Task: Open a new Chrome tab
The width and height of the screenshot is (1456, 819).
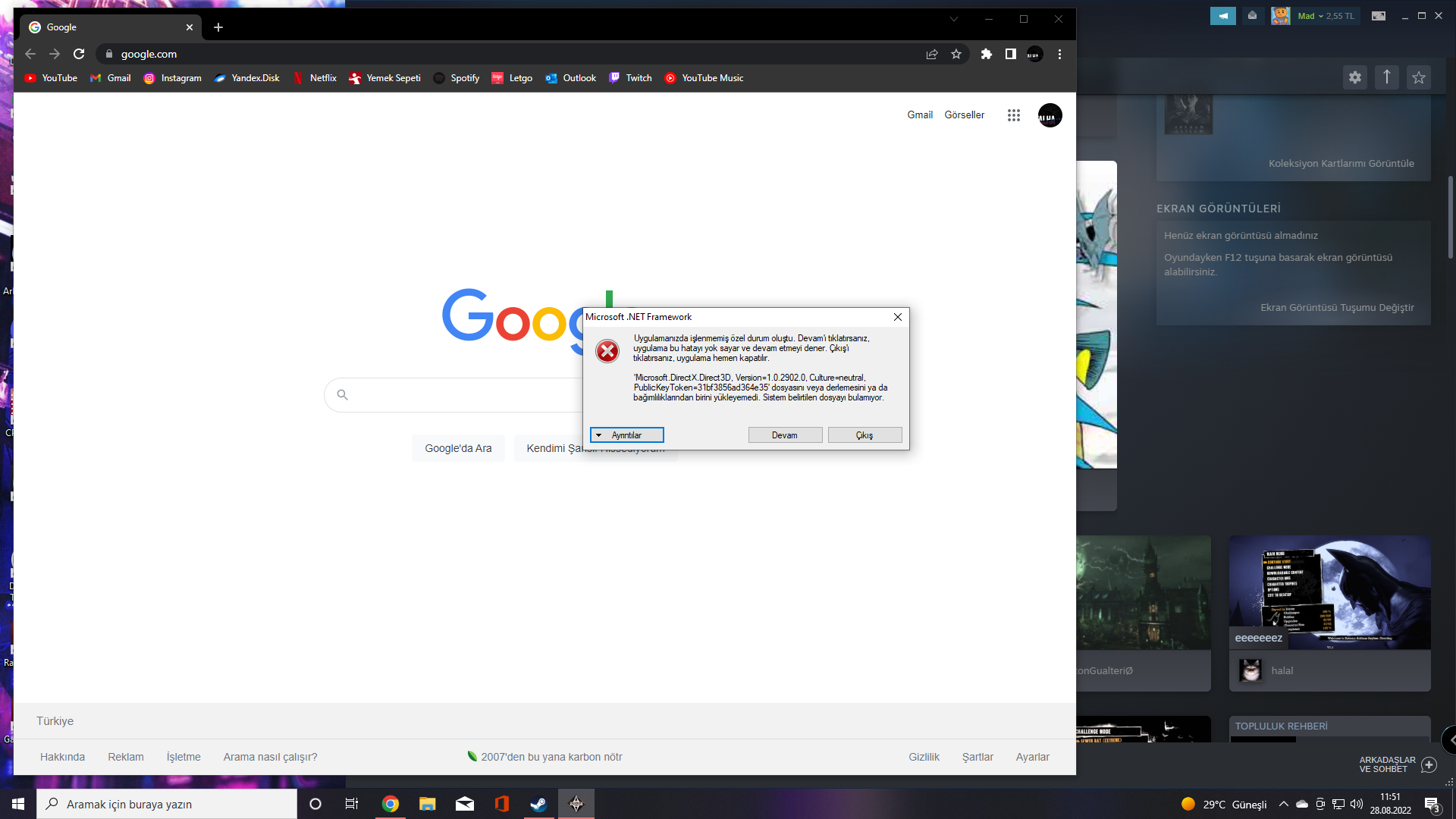Action: click(218, 27)
